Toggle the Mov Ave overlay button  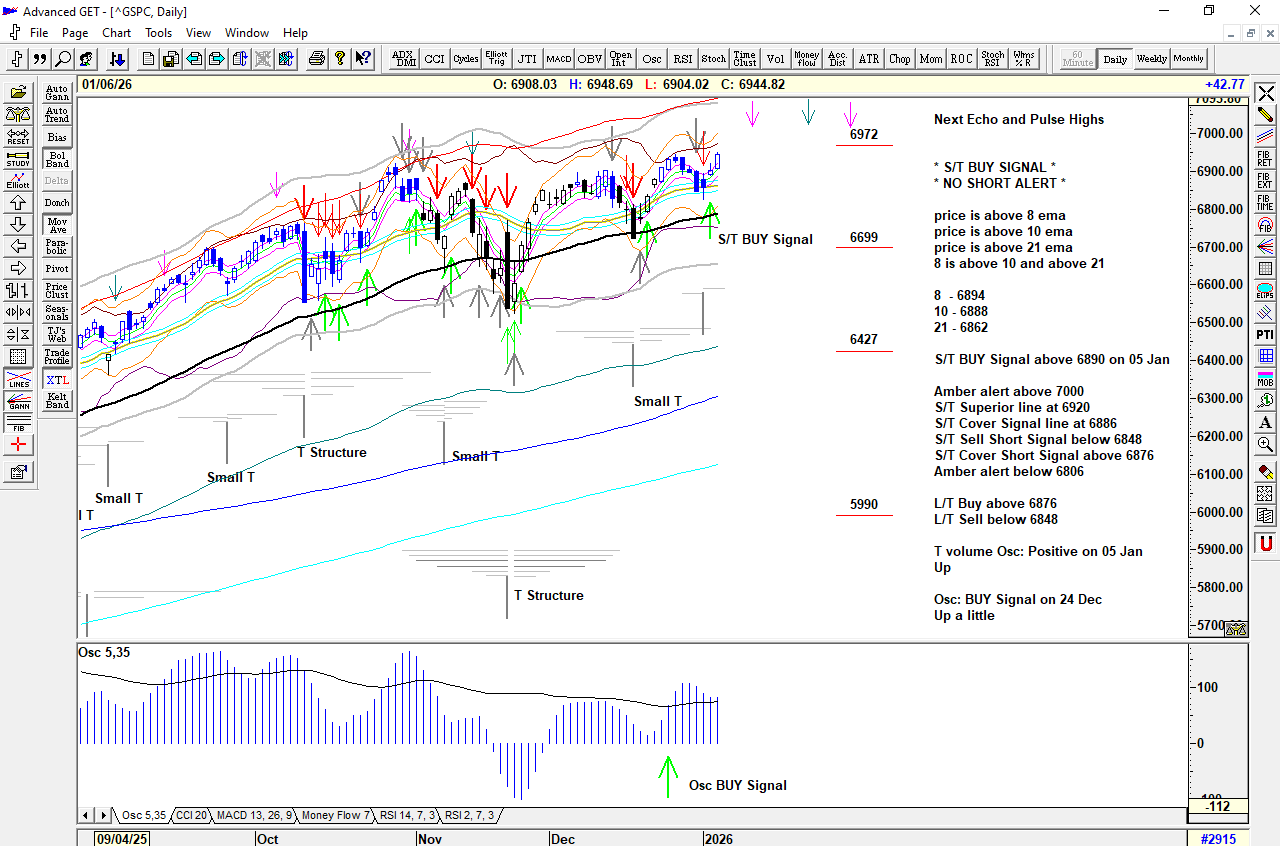point(57,225)
